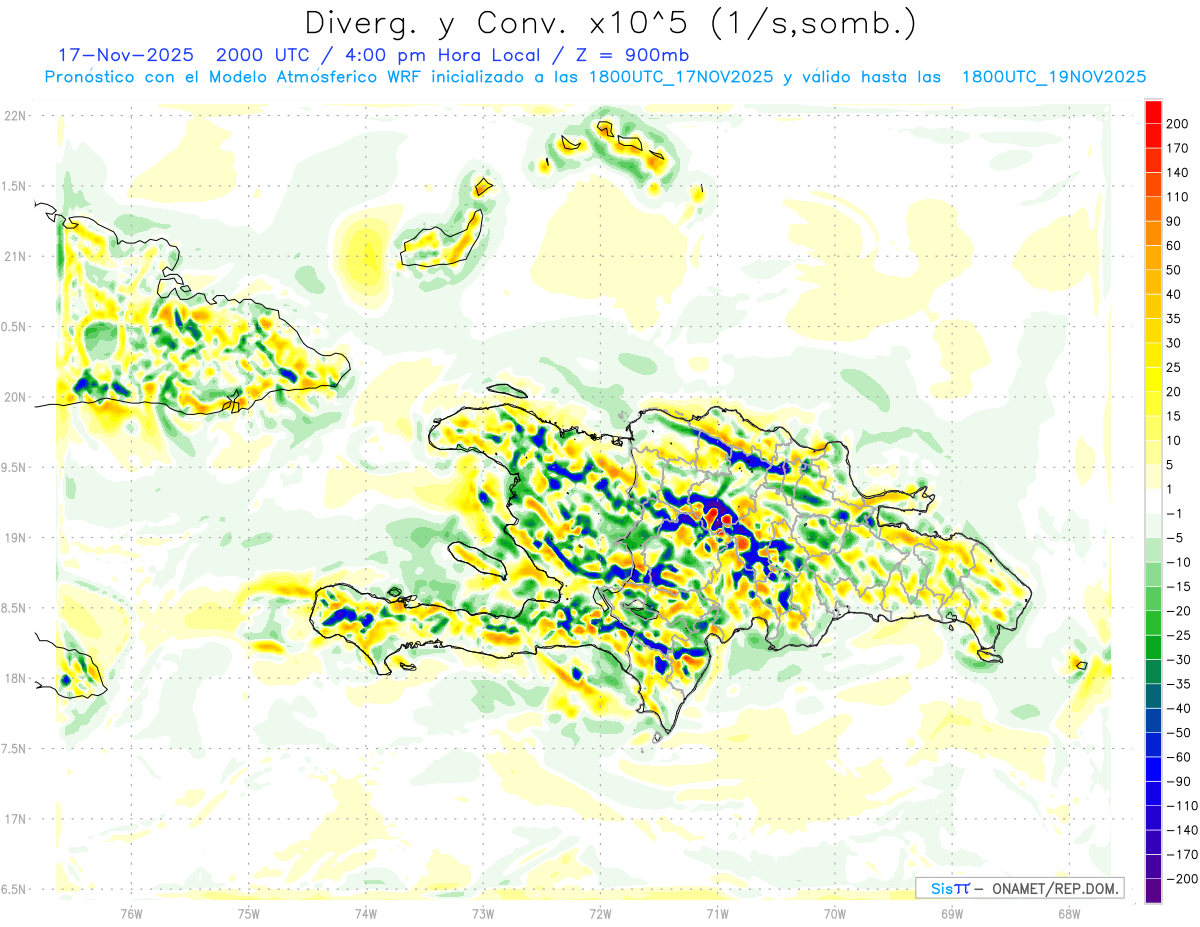1200x927 pixels.
Task: Click the white swatch between 1 and -1
Action: pos(1154,501)
